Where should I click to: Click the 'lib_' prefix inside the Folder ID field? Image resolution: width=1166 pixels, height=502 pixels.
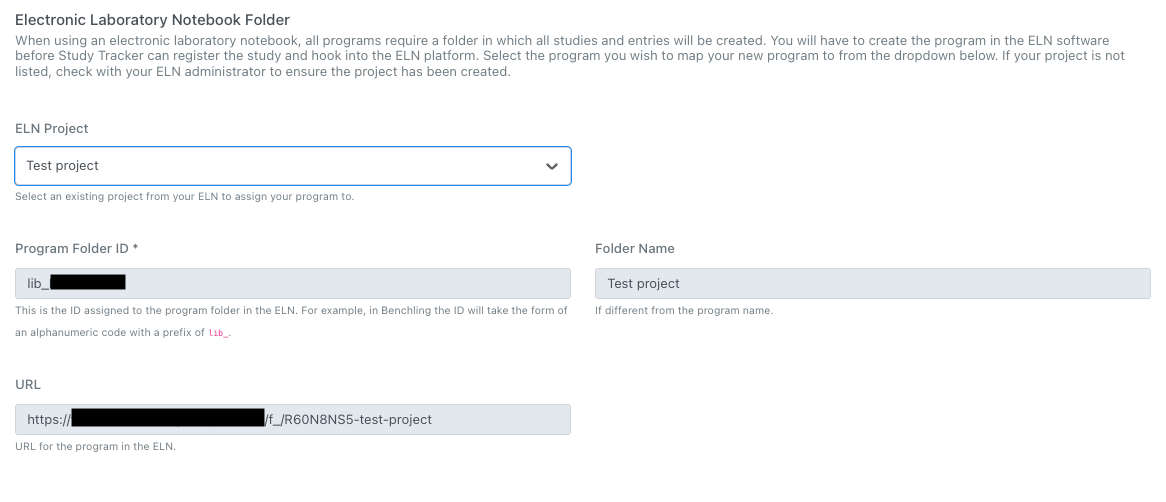(x=37, y=284)
